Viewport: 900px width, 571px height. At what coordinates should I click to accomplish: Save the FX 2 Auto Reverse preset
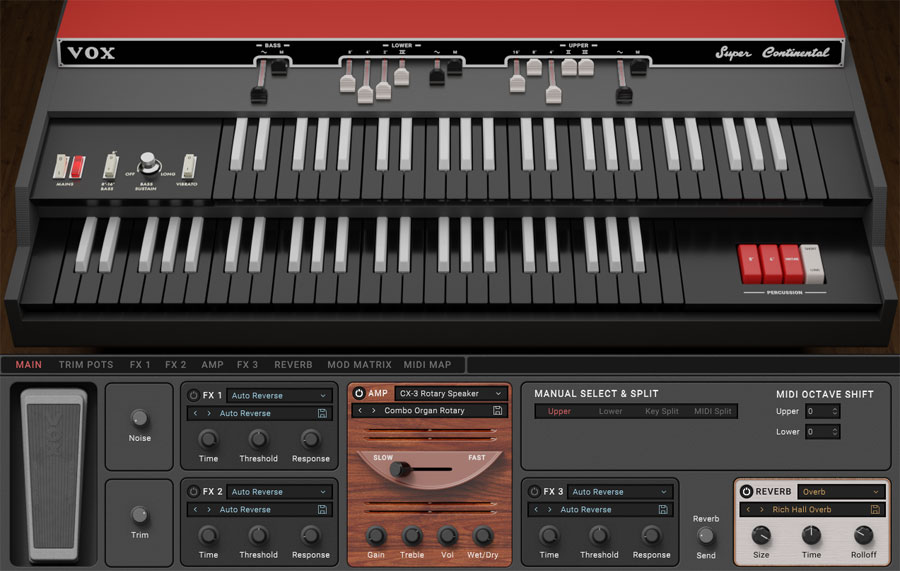[323, 510]
